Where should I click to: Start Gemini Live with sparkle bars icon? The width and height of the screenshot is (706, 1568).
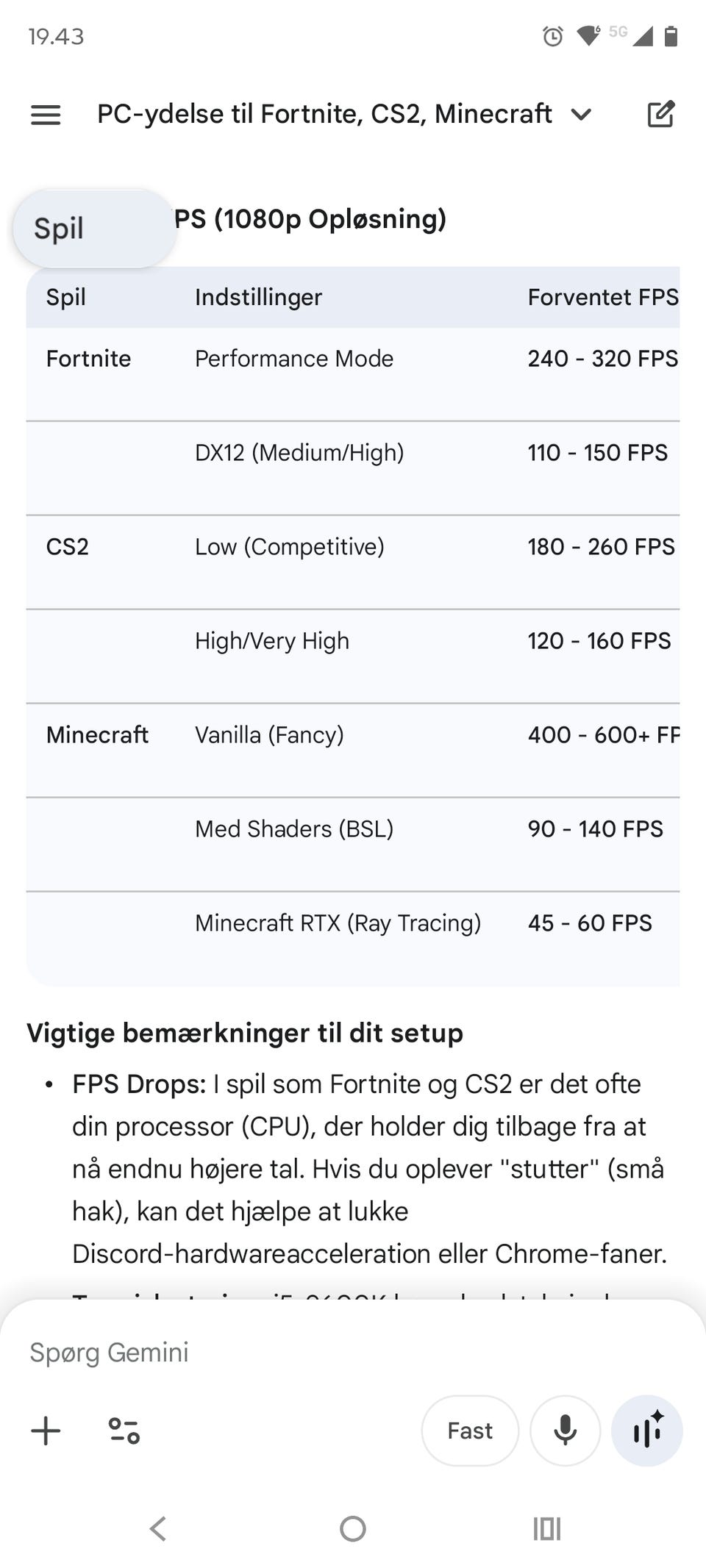pyautogui.click(x=647, y=1431)
